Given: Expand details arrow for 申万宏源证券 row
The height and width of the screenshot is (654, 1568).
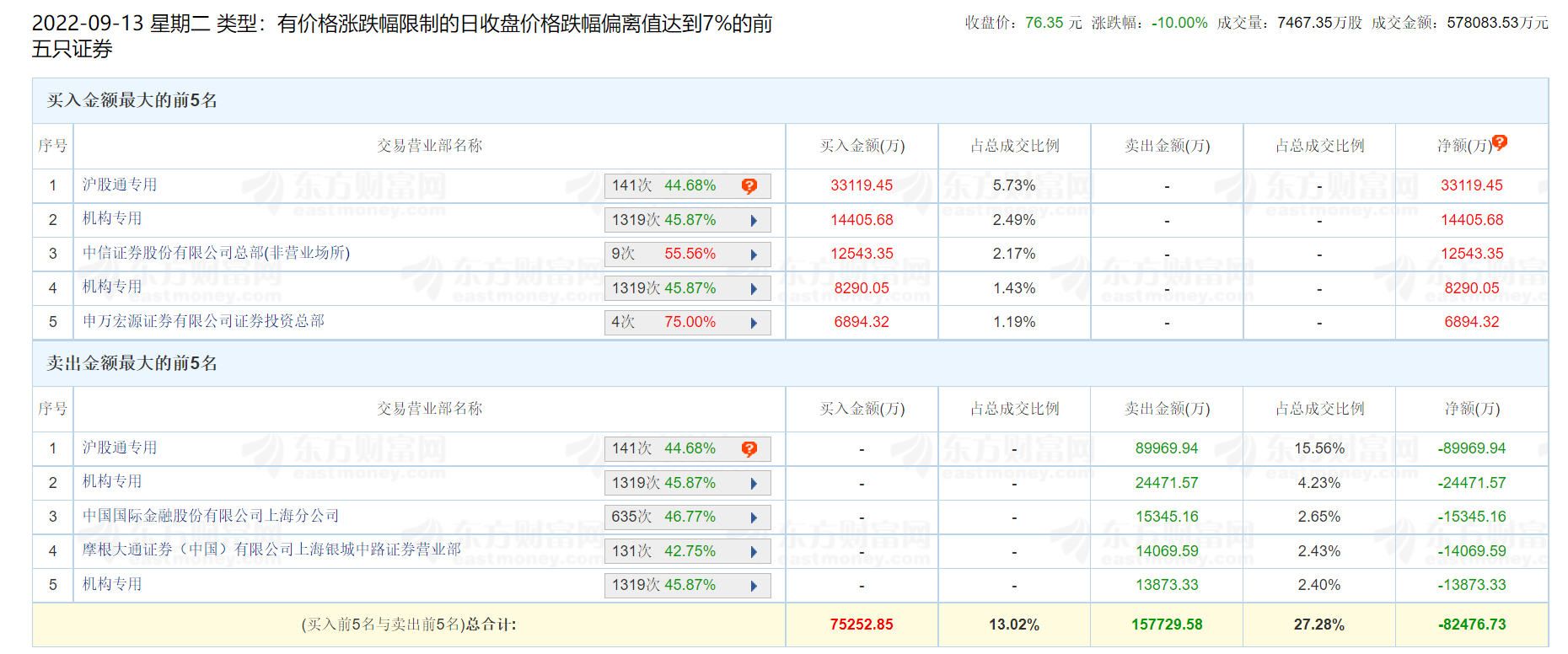Looking at the screenshot, I should [754, 323].
